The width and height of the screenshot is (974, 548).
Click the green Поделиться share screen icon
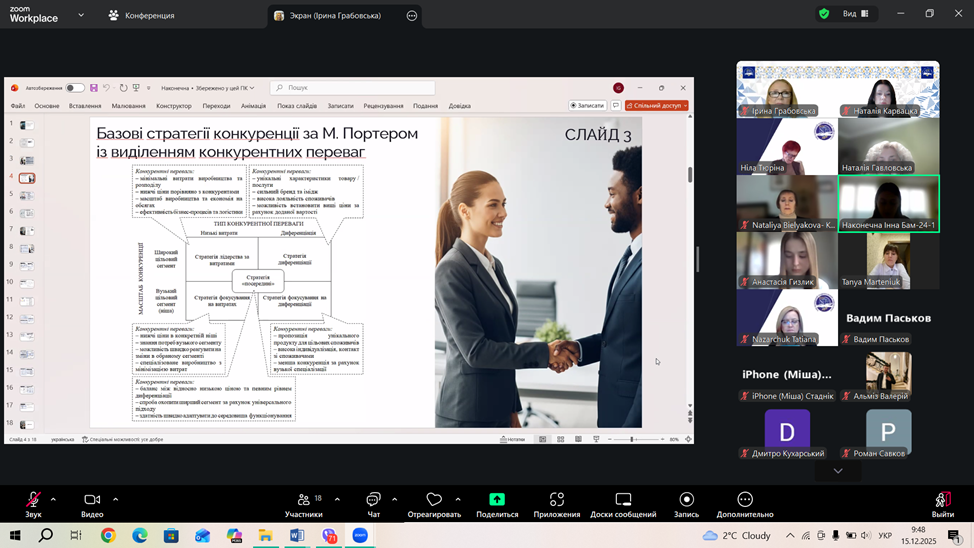497,500
